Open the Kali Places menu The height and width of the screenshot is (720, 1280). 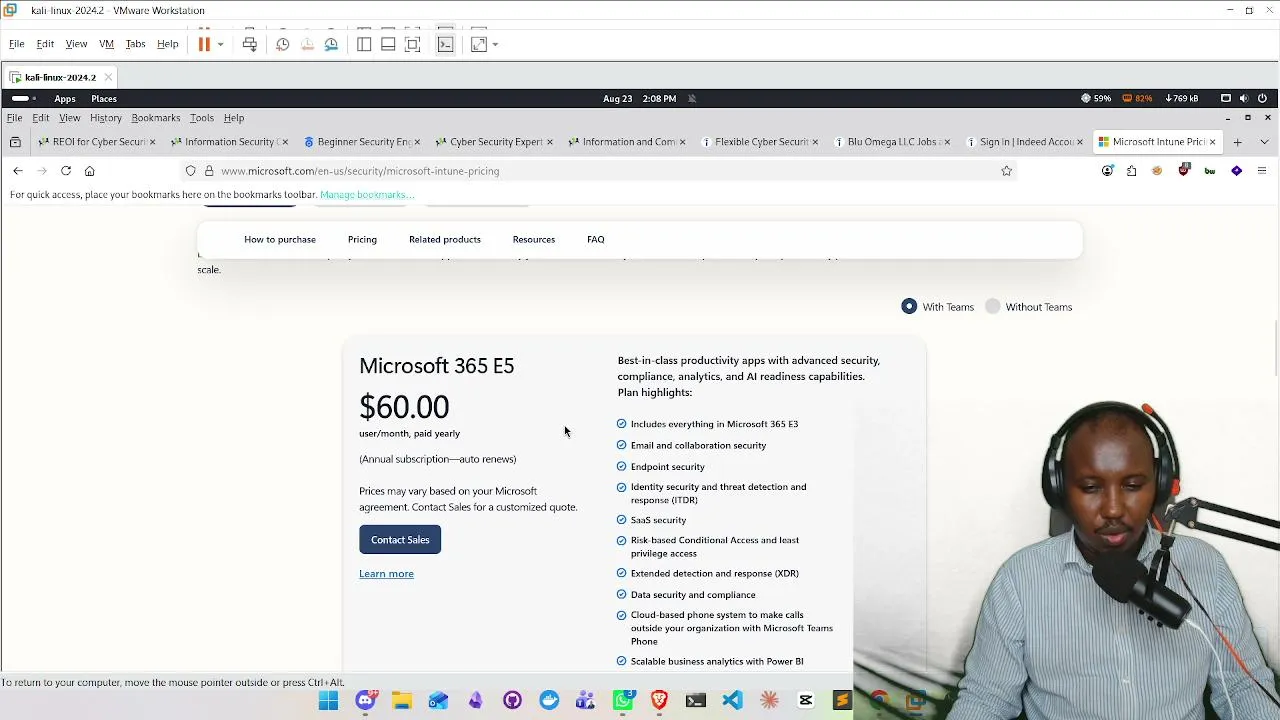pos(104,98)
